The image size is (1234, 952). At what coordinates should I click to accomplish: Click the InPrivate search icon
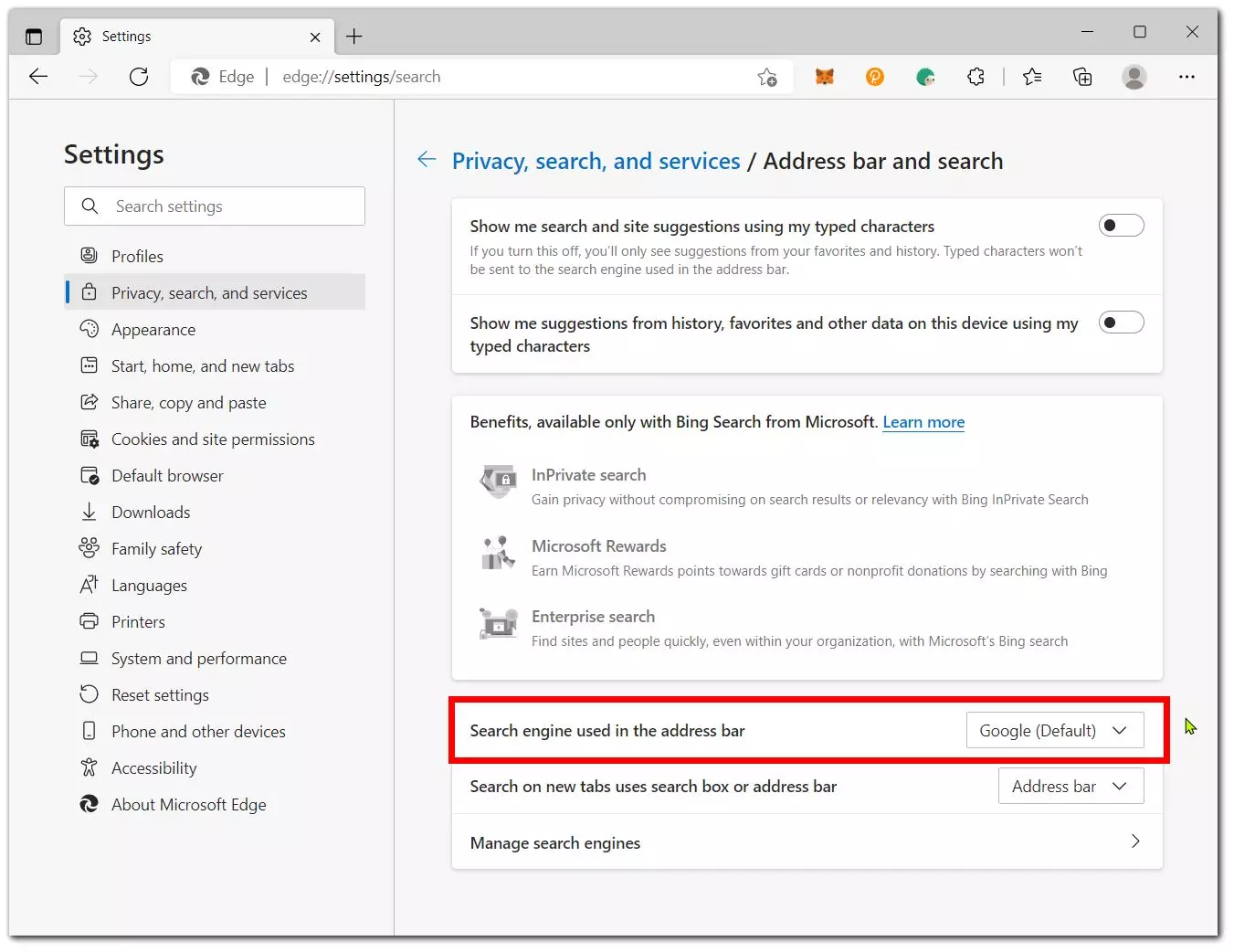point(499,481)
